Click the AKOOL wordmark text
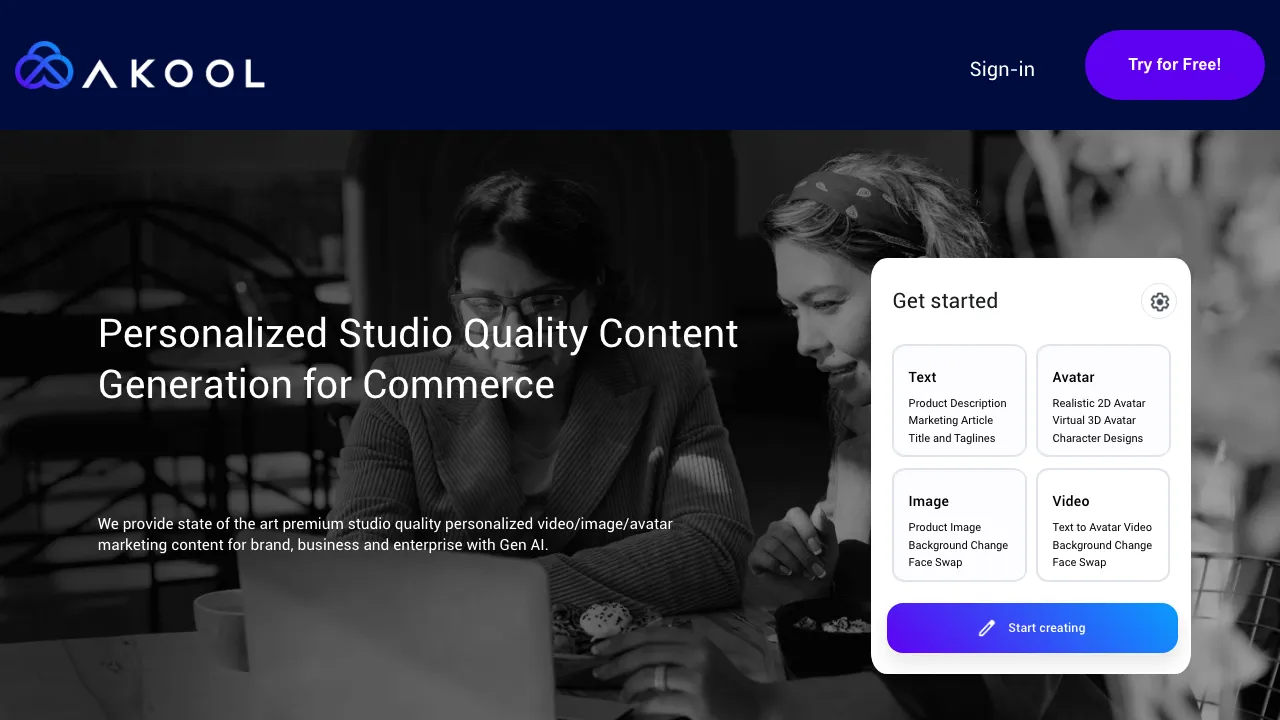 174,73
